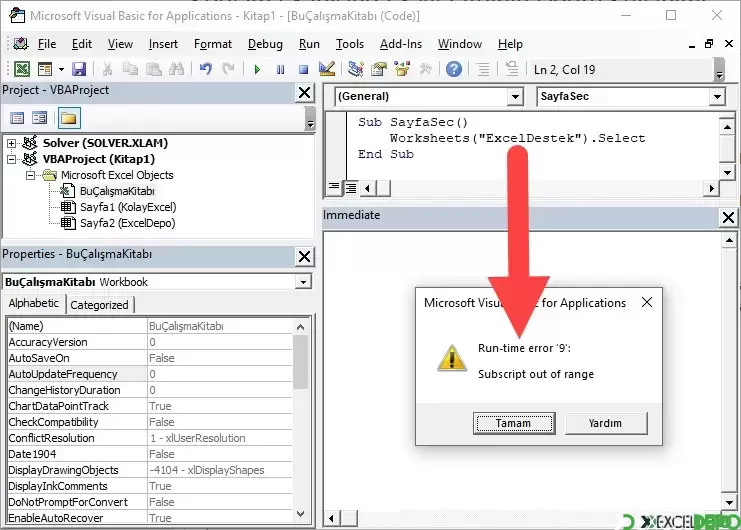Image resolution: width=741 pixels, height=530 pixels.
Task: Click the Paste clipboard icon
Action: click(x=154, y=69)
